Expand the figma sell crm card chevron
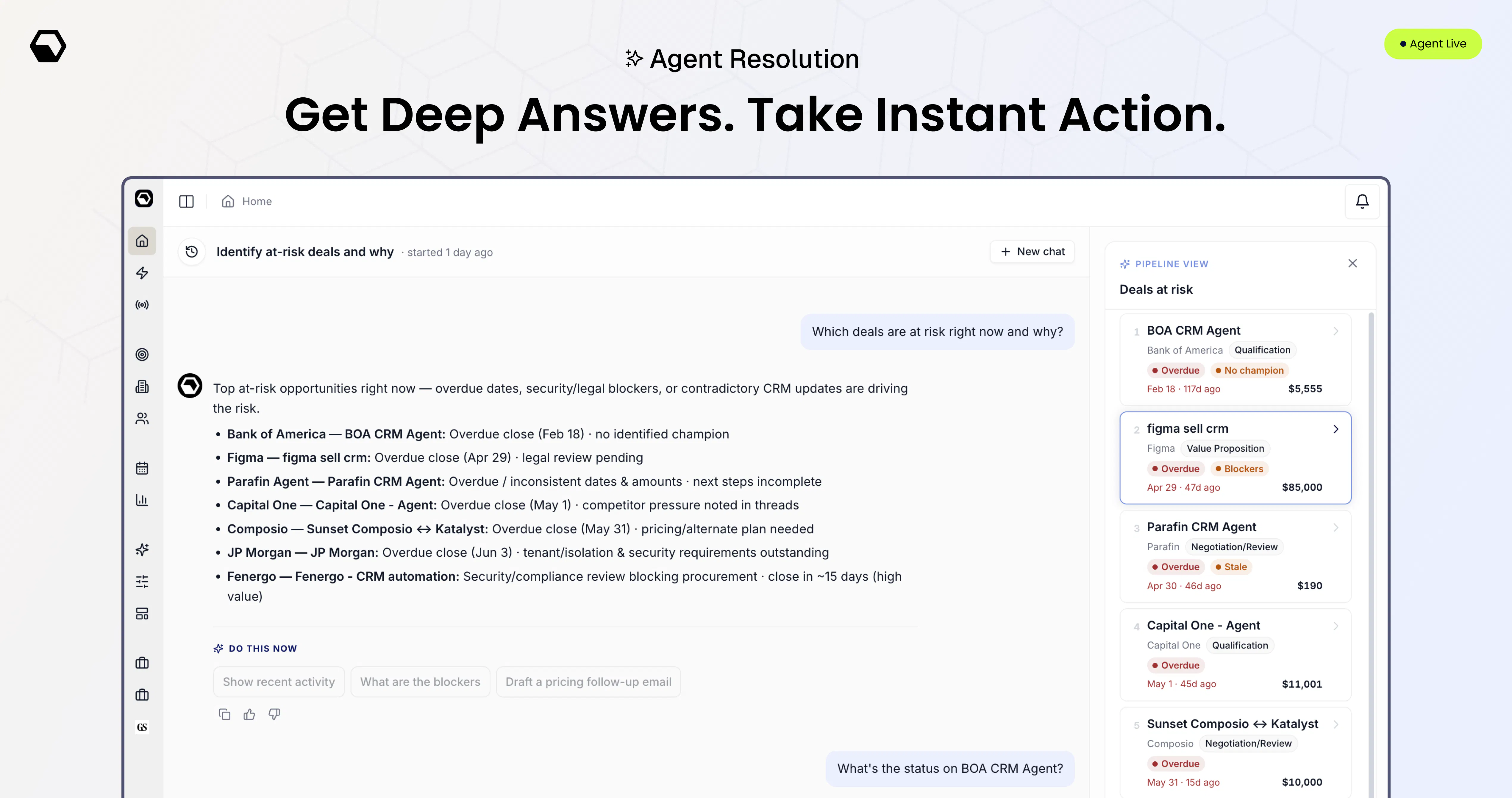This screenshot has width=1512, height=798. tap(1336, 429)
